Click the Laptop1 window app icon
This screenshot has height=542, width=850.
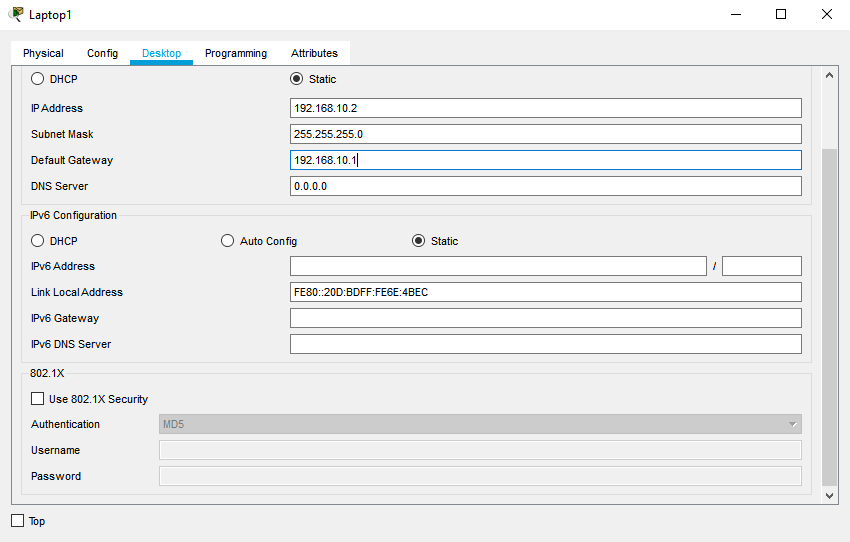[17, 14]
